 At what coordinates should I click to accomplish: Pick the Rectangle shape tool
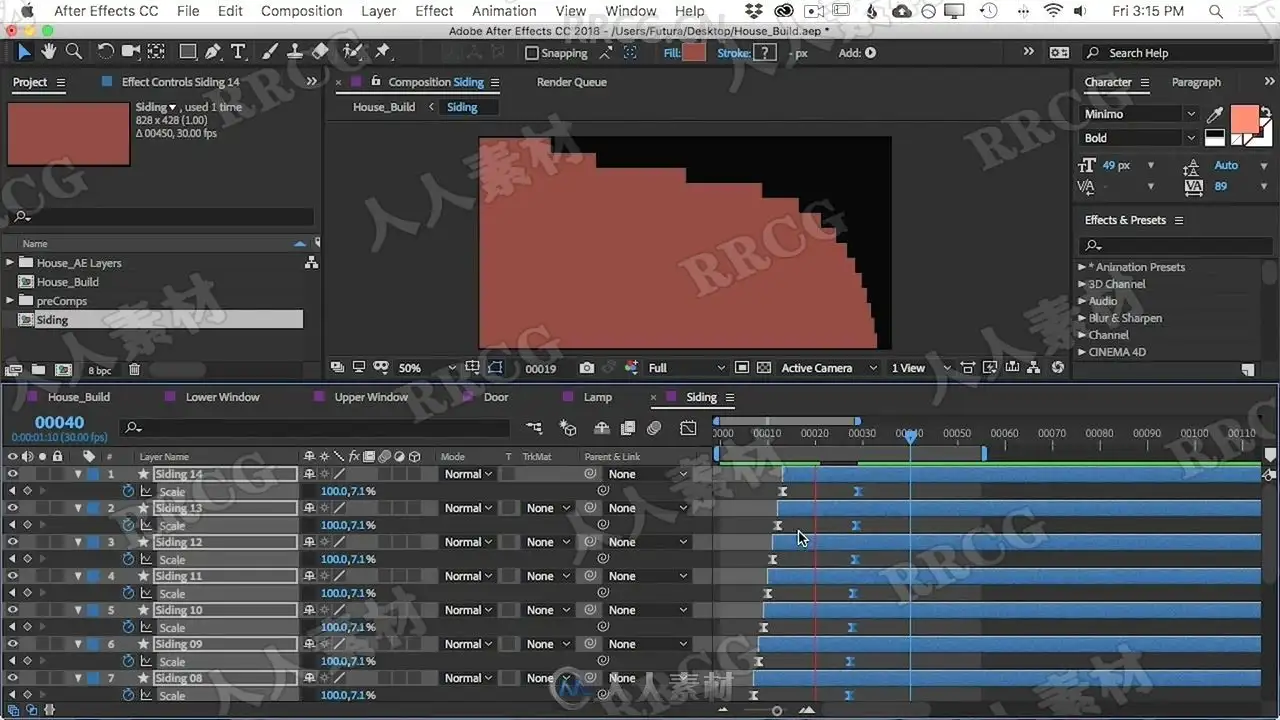(187, 52)
